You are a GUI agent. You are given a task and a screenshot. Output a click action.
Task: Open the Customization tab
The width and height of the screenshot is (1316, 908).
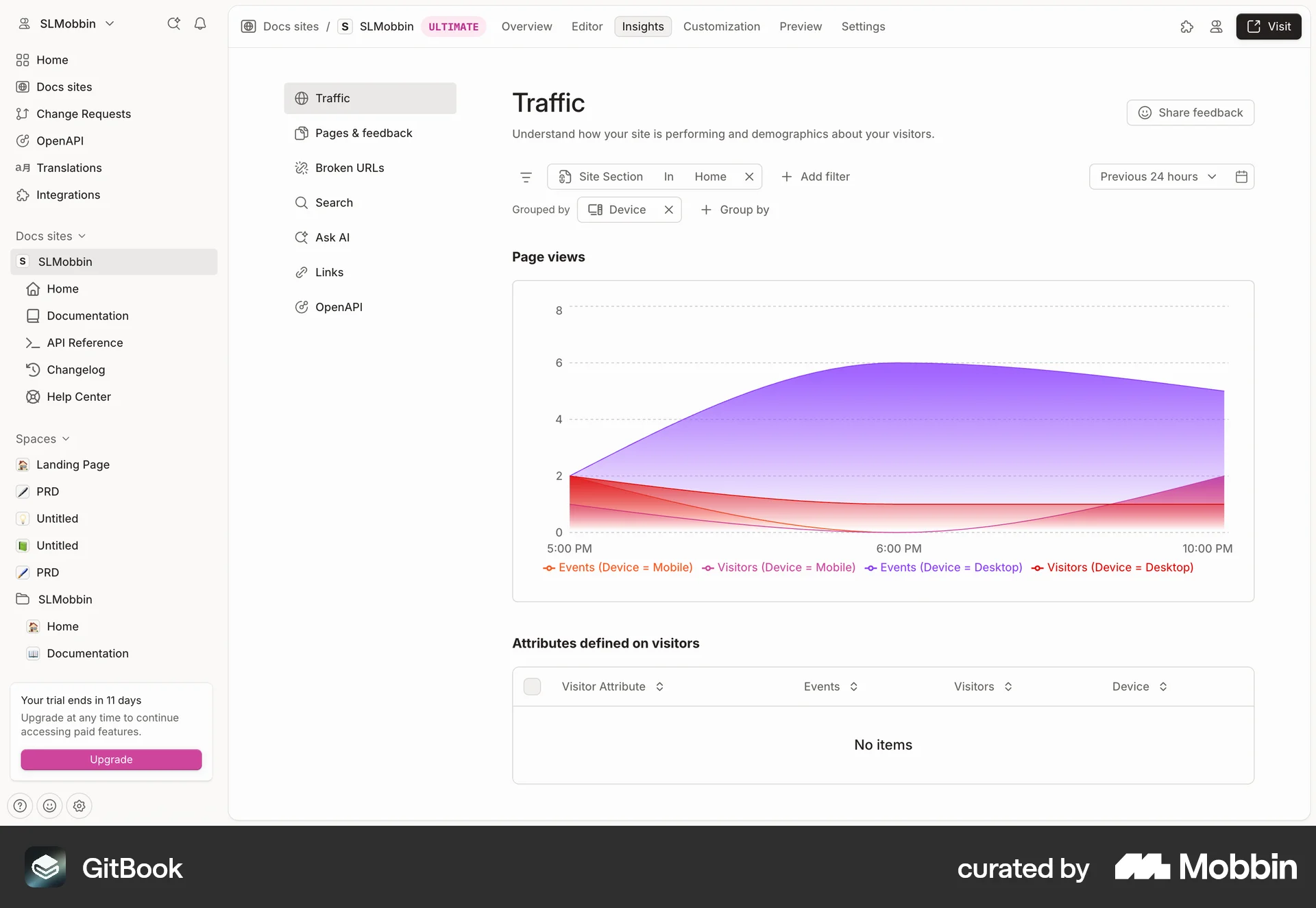(722, 27)
